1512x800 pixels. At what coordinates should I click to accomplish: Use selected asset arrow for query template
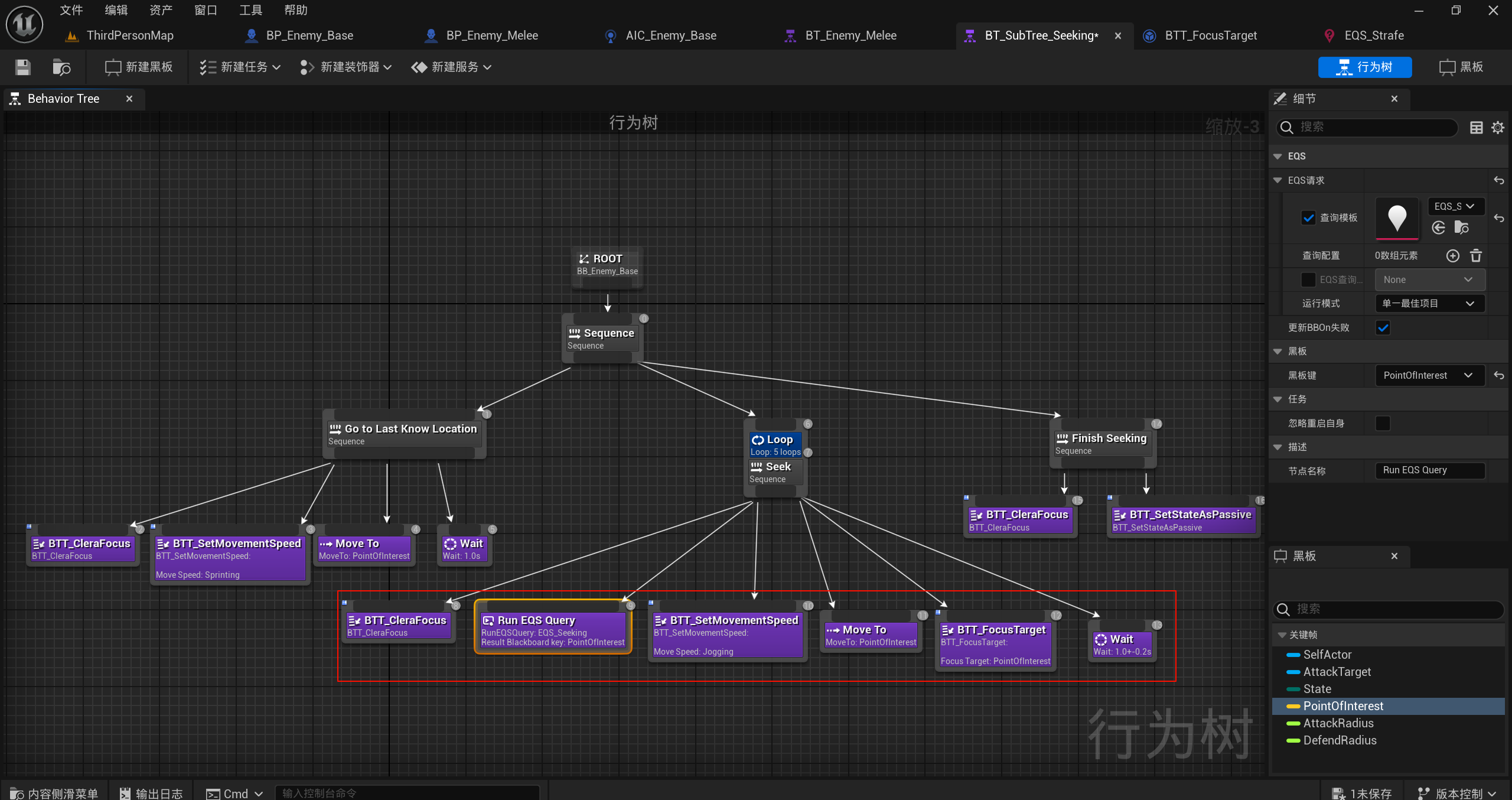[1439, 227]
